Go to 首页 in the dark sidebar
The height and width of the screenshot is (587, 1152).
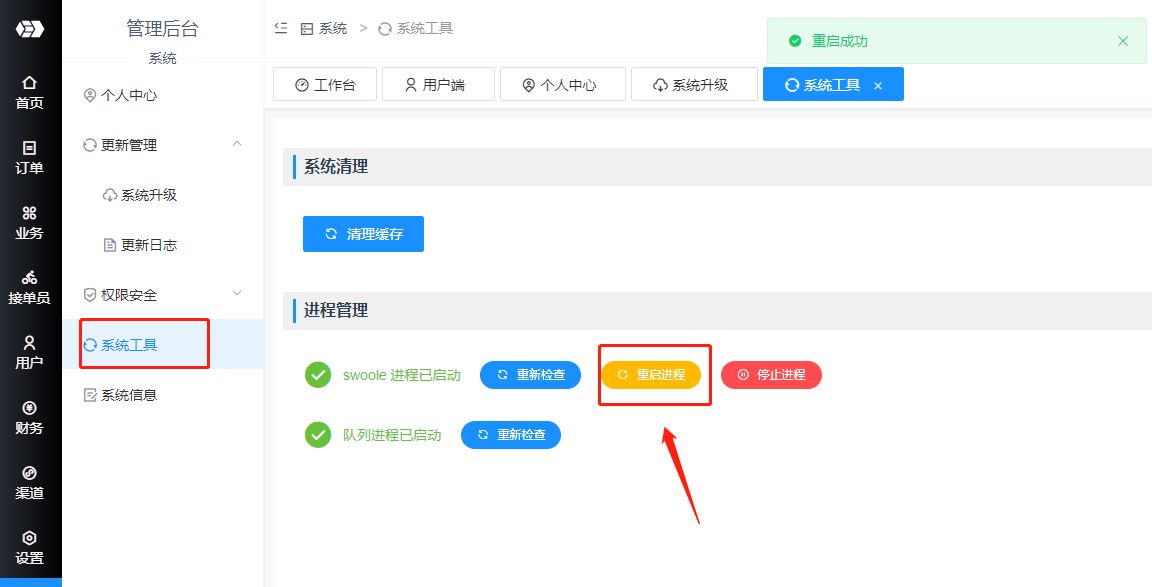point(29,93)
